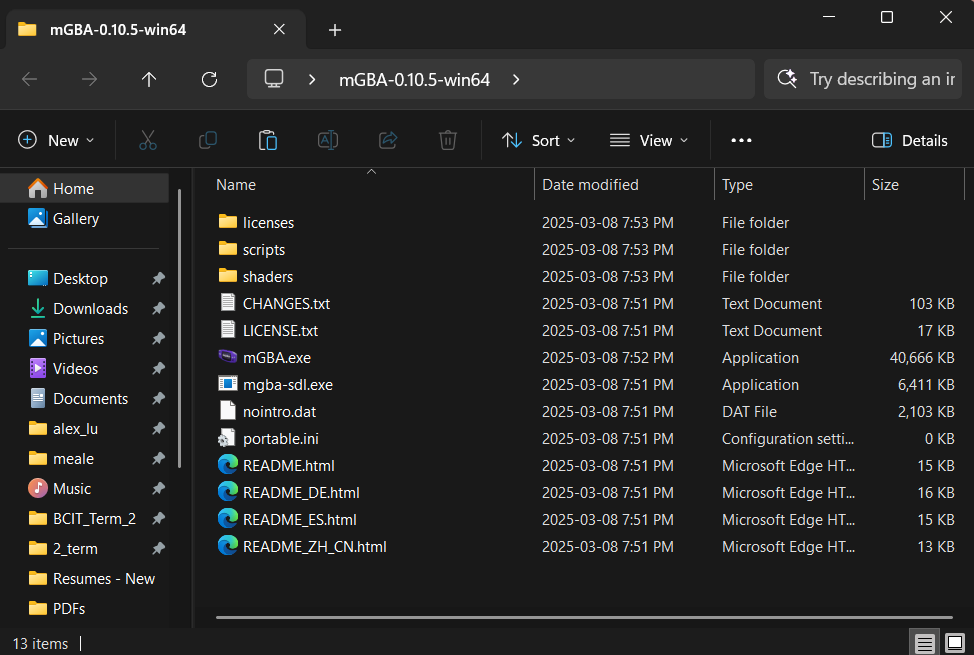Image resolution: width=974 pixels, height=655 pixels.
Task: Refresh the current folder view
Action: pyautogui.click(x=209, y=80)
